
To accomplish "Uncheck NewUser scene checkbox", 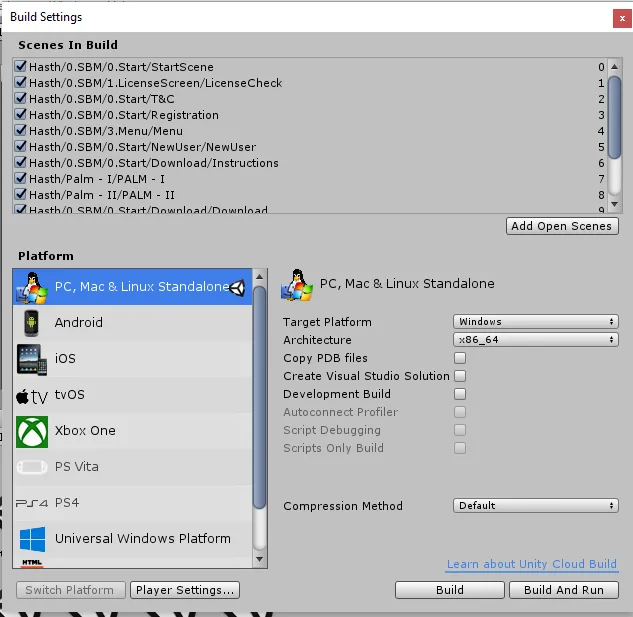I will pyautogui.click(x=21, y=146).
